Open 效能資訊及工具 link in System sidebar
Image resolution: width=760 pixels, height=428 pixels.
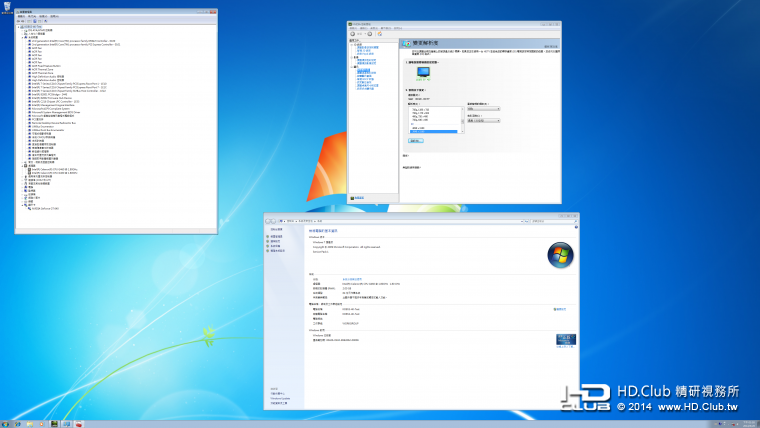click(x=279, y=403)
